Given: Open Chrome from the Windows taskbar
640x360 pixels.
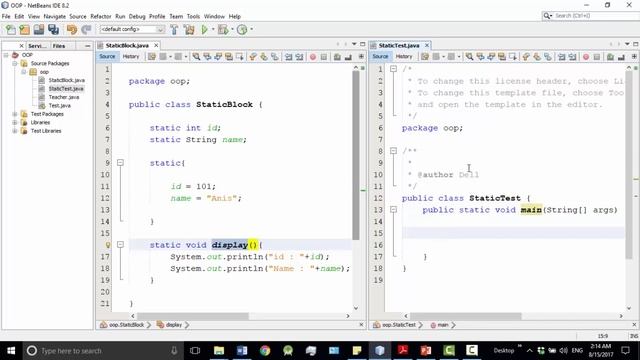Looking at the screenshot, I should (265, 351).
